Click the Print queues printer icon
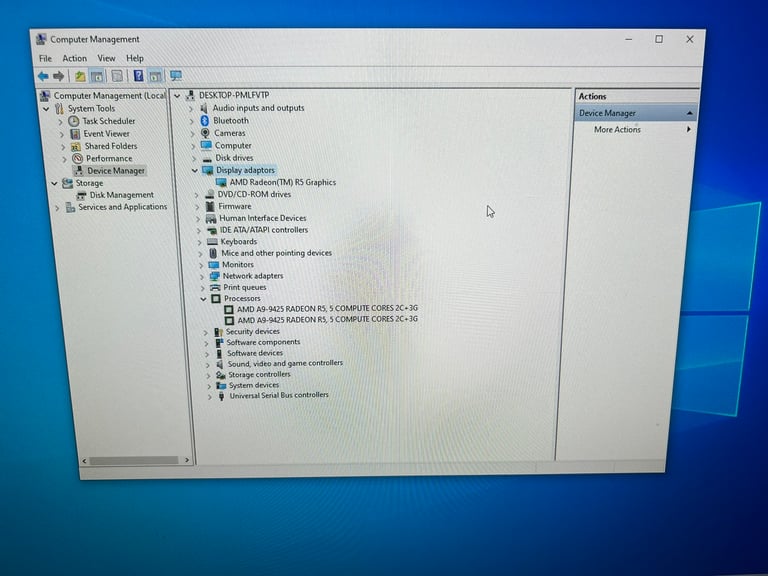 coord(215,288)
